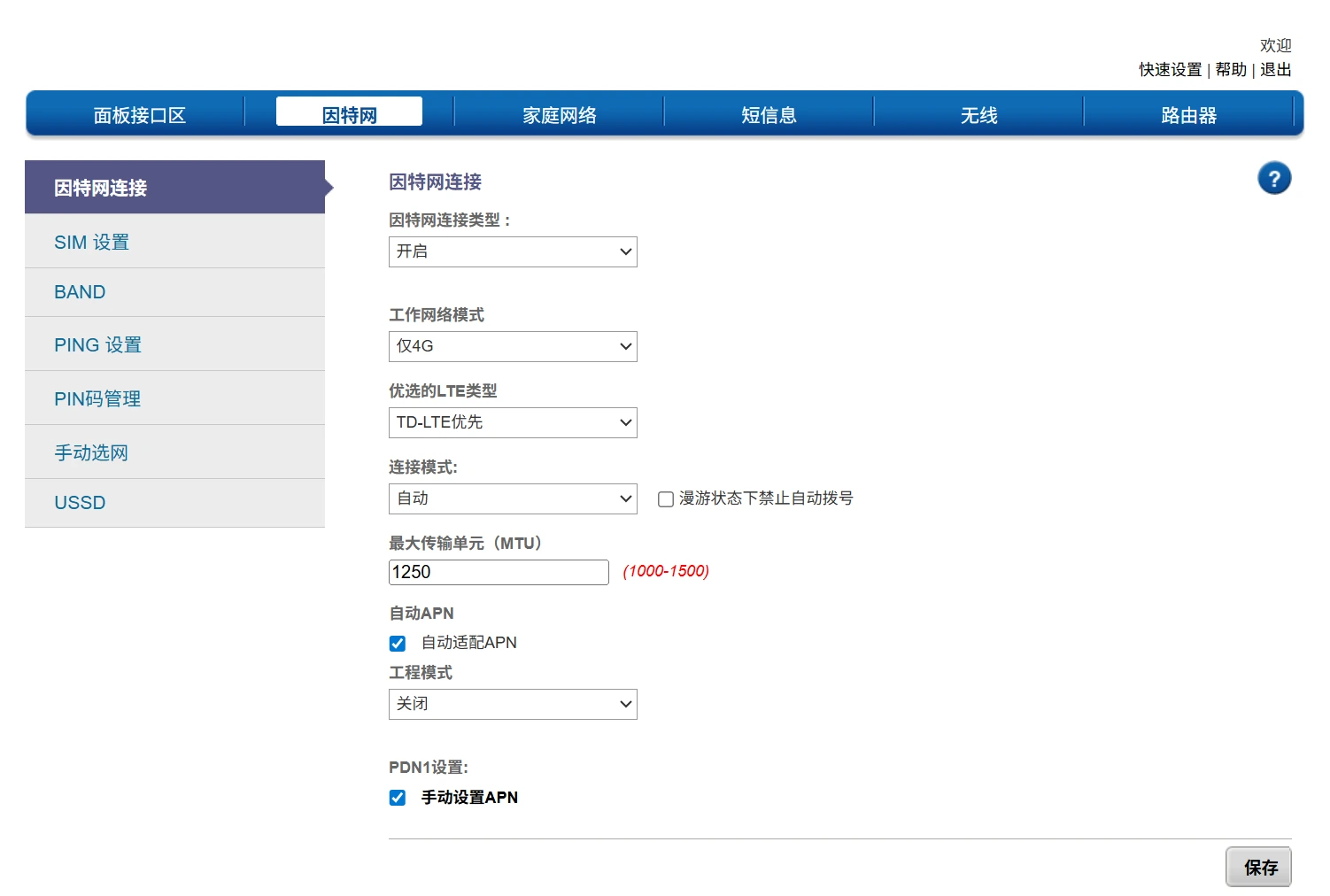Open PING 设置 in the sidebar
This screenshot has height=896, width=1330.
(174, 344)
